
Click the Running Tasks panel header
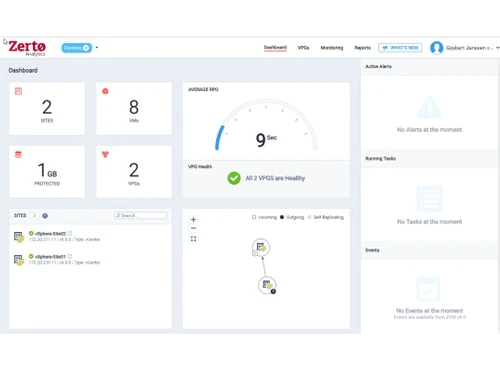coord(430,158)
